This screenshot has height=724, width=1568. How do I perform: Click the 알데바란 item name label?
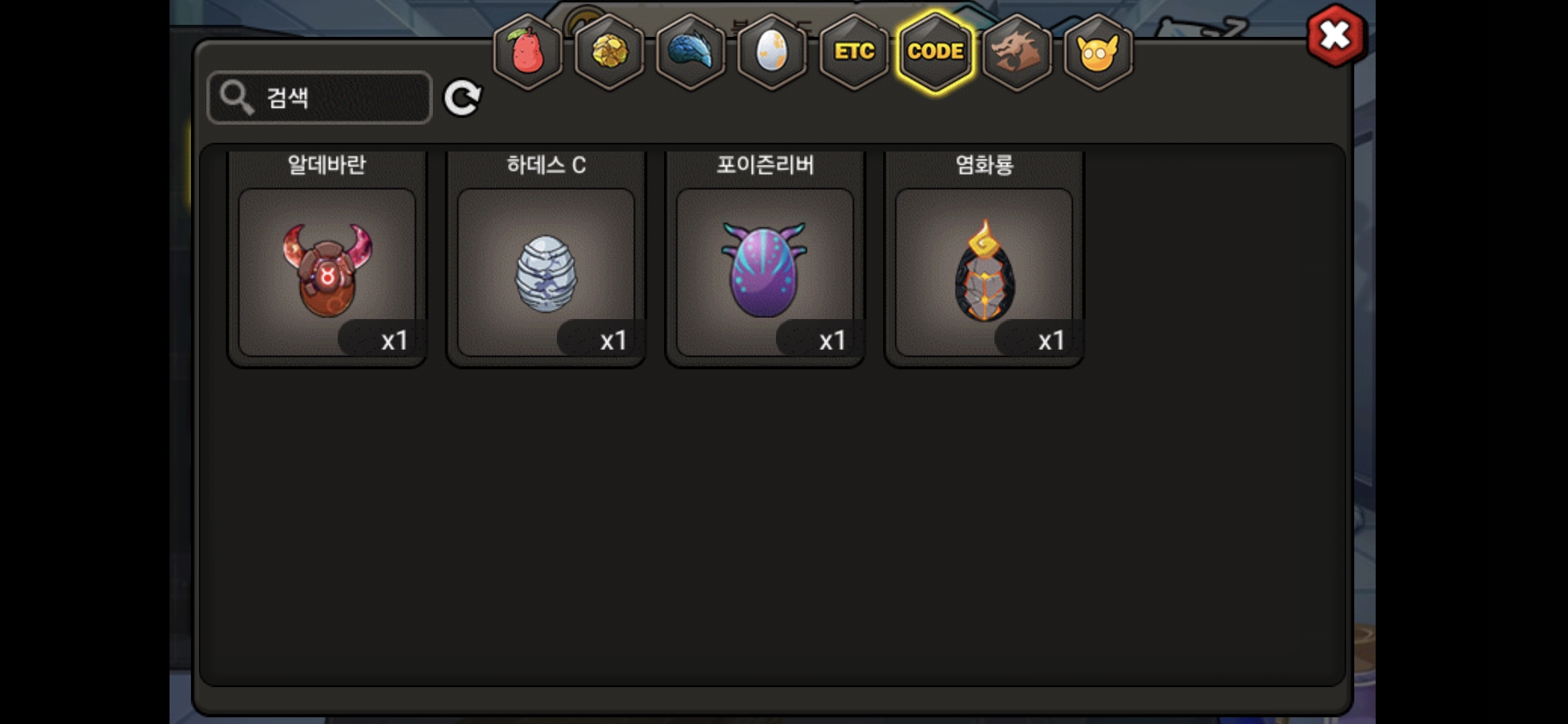coord(327,165)
